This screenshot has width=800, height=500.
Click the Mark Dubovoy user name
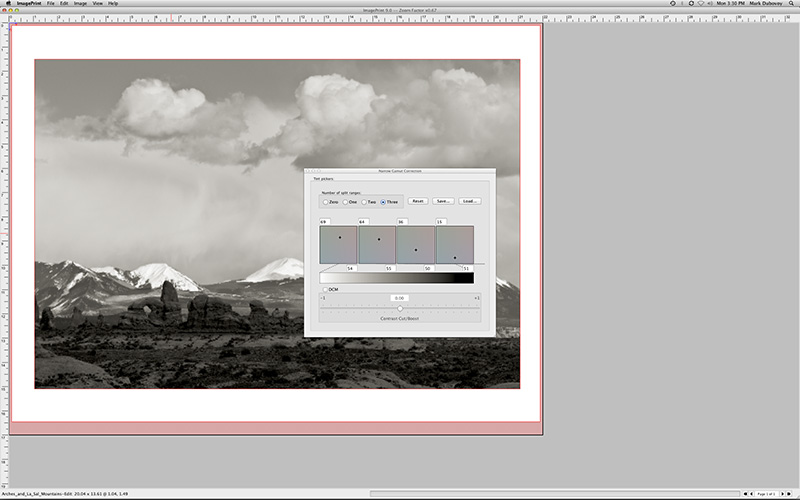tap(766, 3)
